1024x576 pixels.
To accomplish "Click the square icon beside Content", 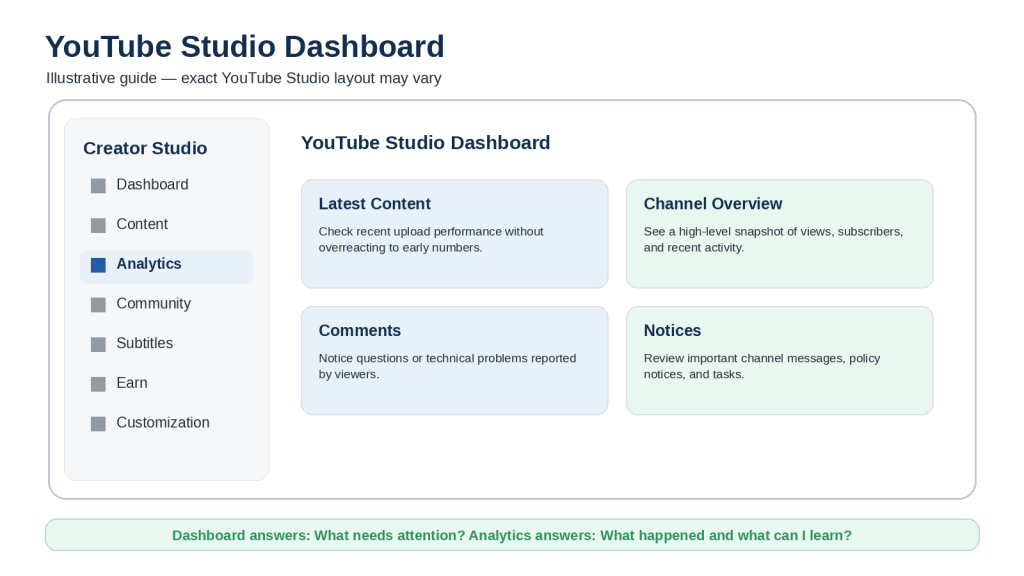I will pyautogui.click(x=98, y=226).
